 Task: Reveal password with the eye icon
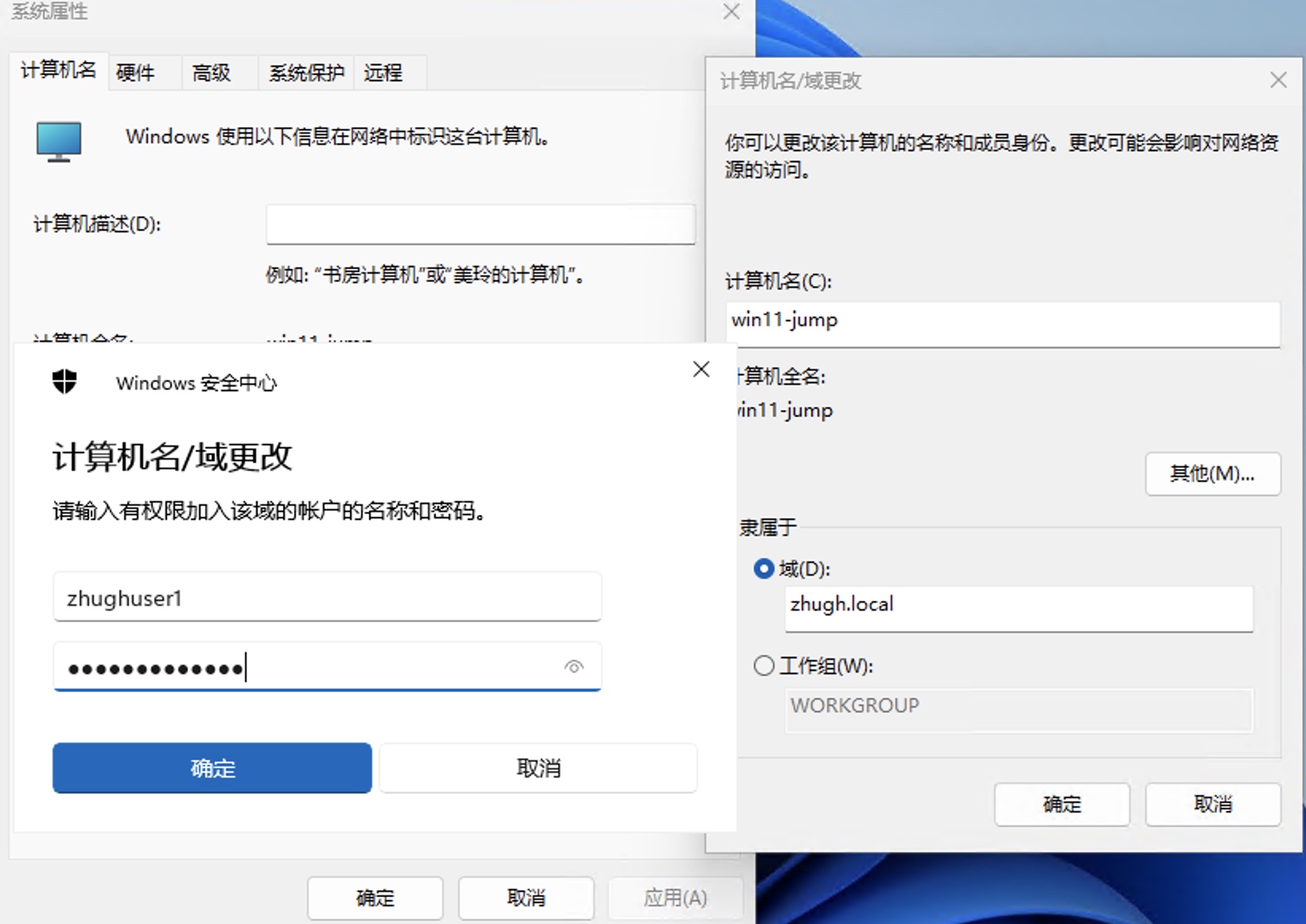point(573,666)
